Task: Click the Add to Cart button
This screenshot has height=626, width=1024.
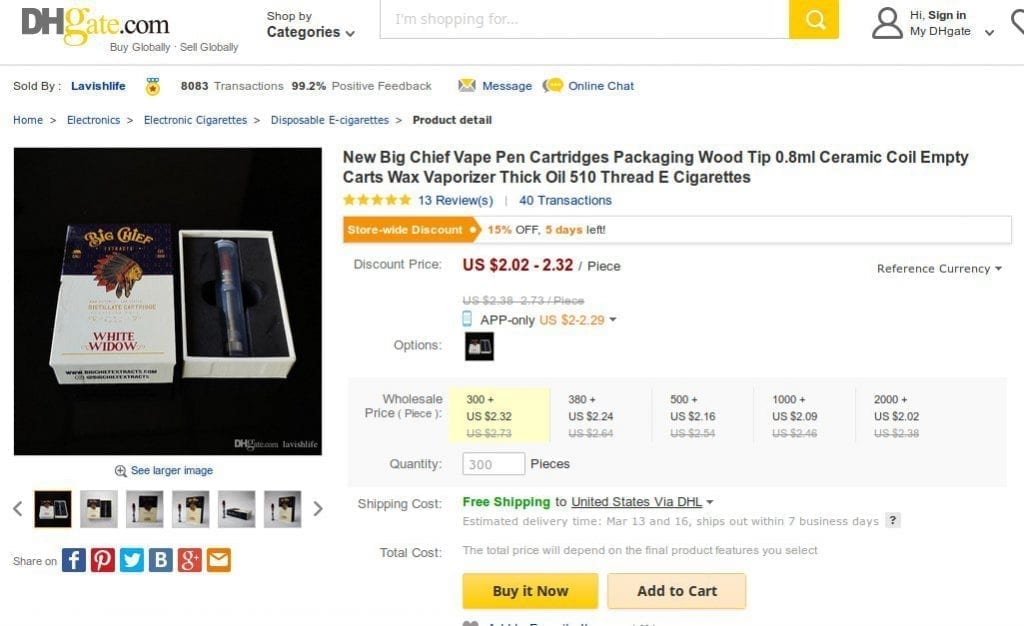Action: (676, 591)
